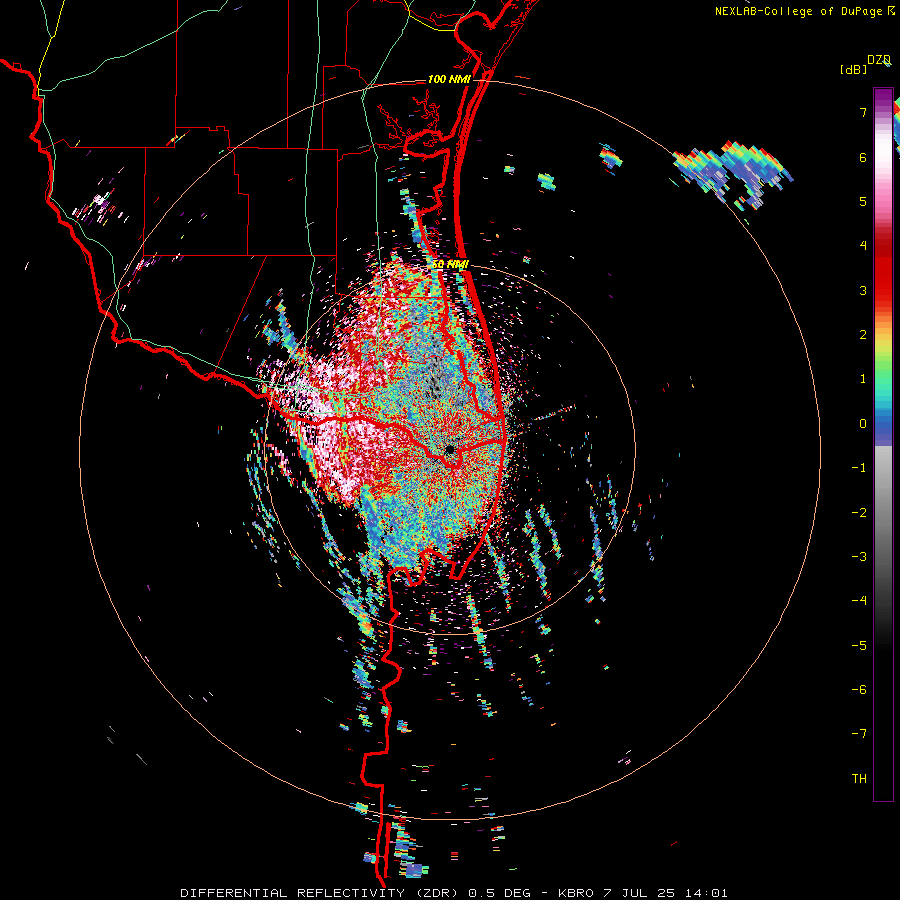Image resolution: width=900 pixels, height=900 pixels.
Task: Click the -1 value on the dB scale
Action: (859, 468)
